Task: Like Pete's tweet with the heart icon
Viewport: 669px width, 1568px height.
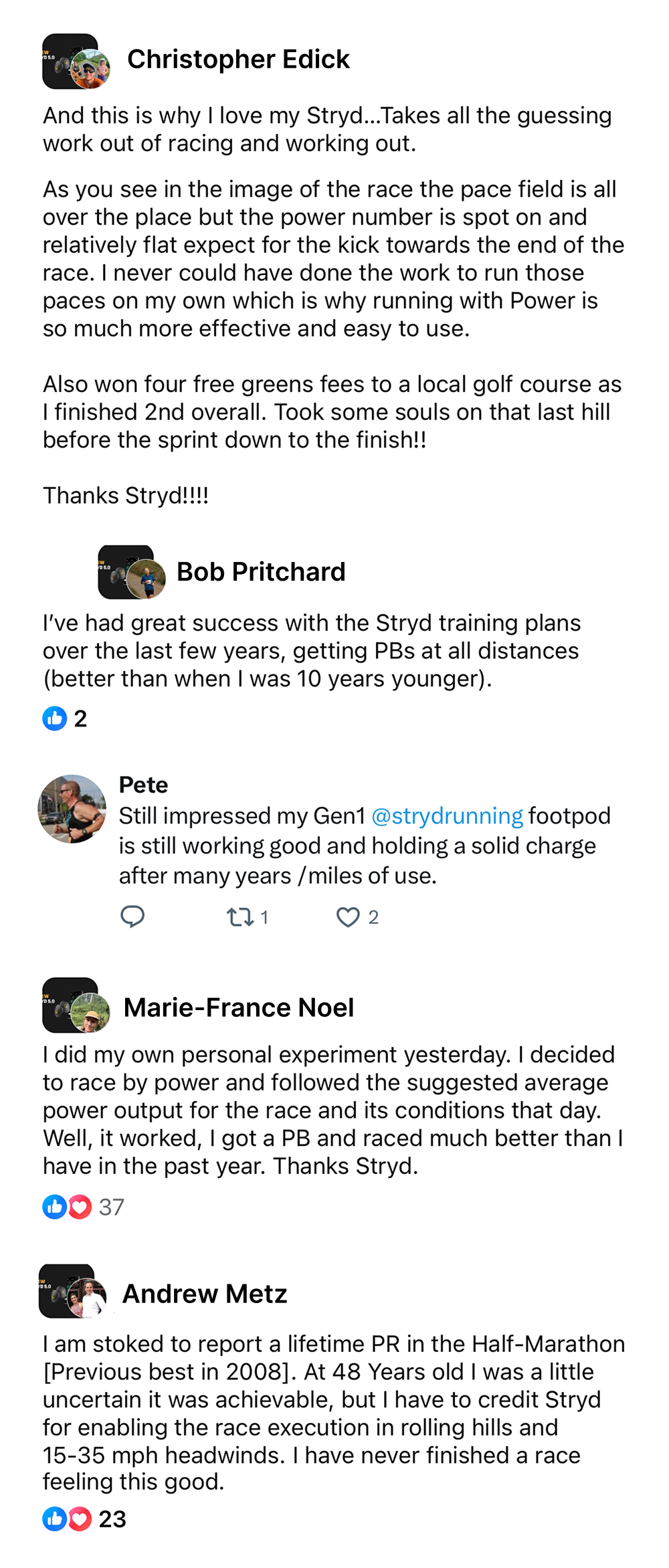Action: (348, 916)
